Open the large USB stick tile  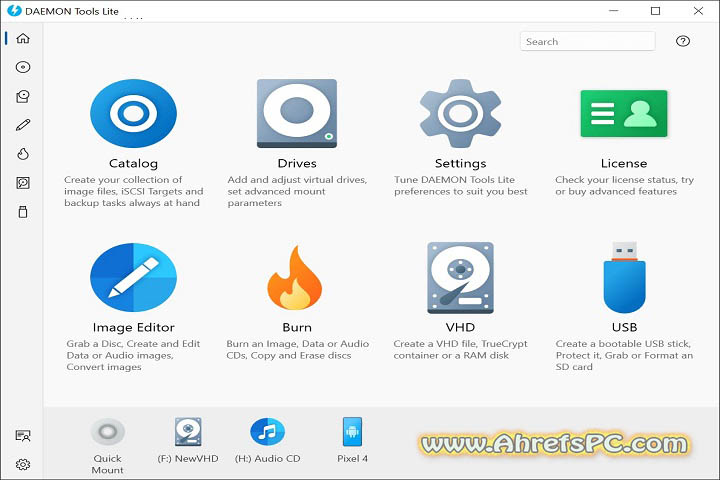coord(624,277)
